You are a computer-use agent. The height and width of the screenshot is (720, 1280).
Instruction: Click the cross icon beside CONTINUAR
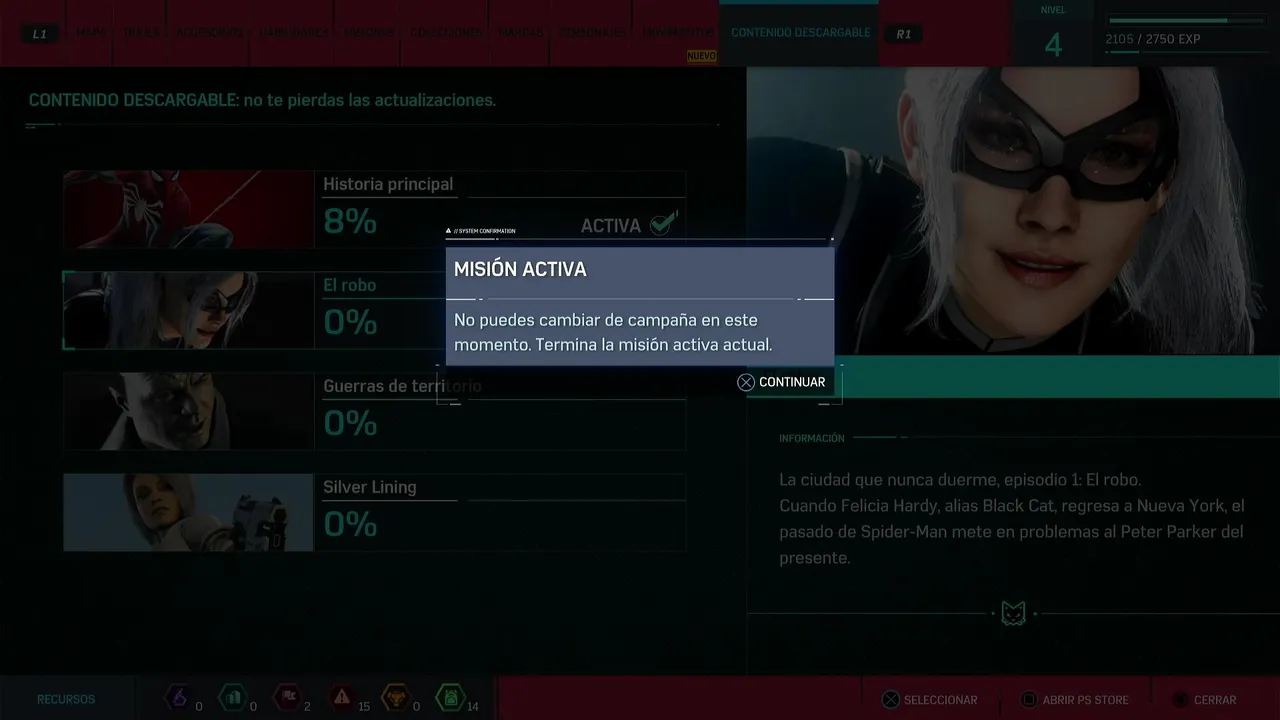click(x=746, y=382)
